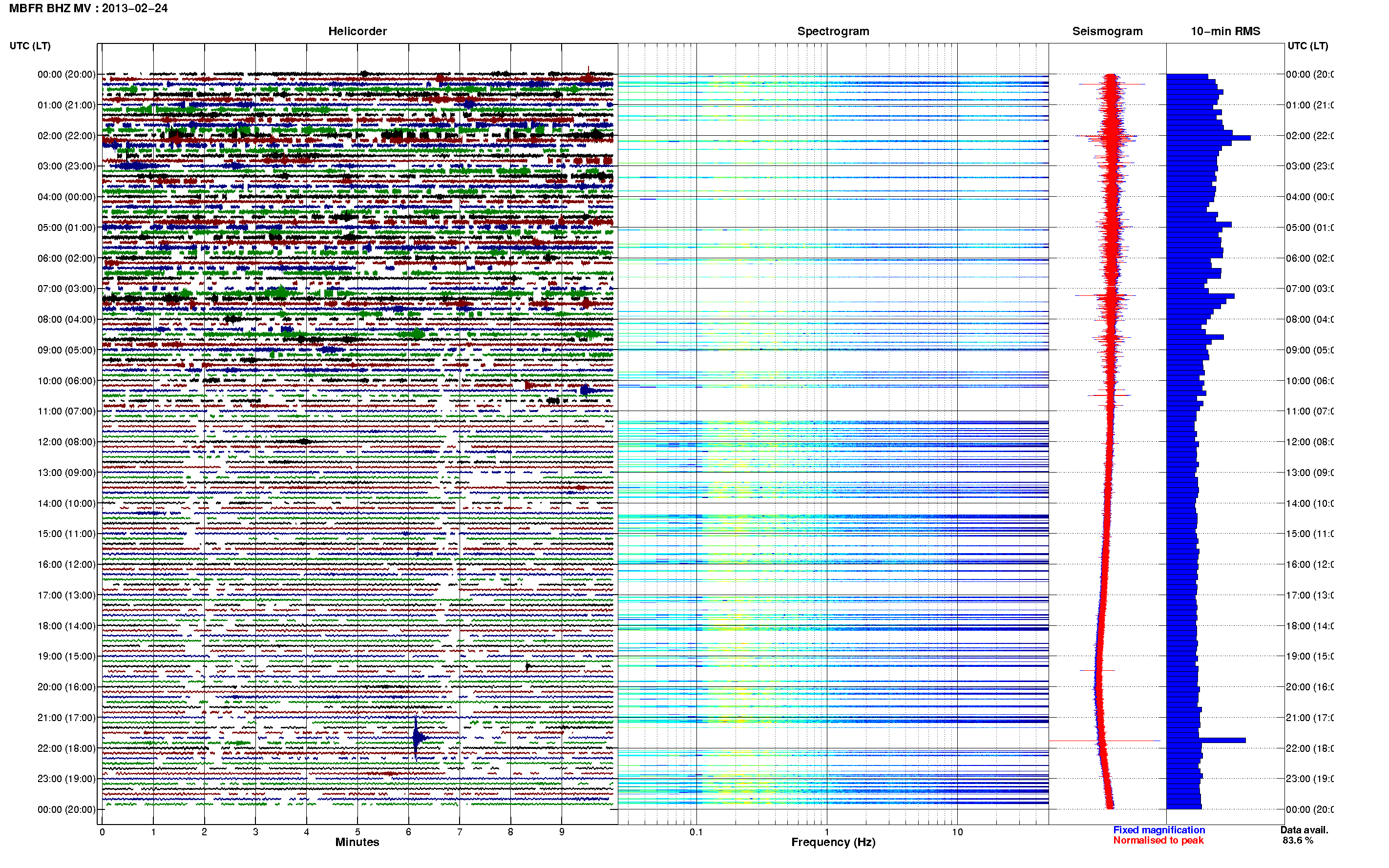Click the left time label '01:00 (21:00)'

pyautogui.click(x=66, y=105)
